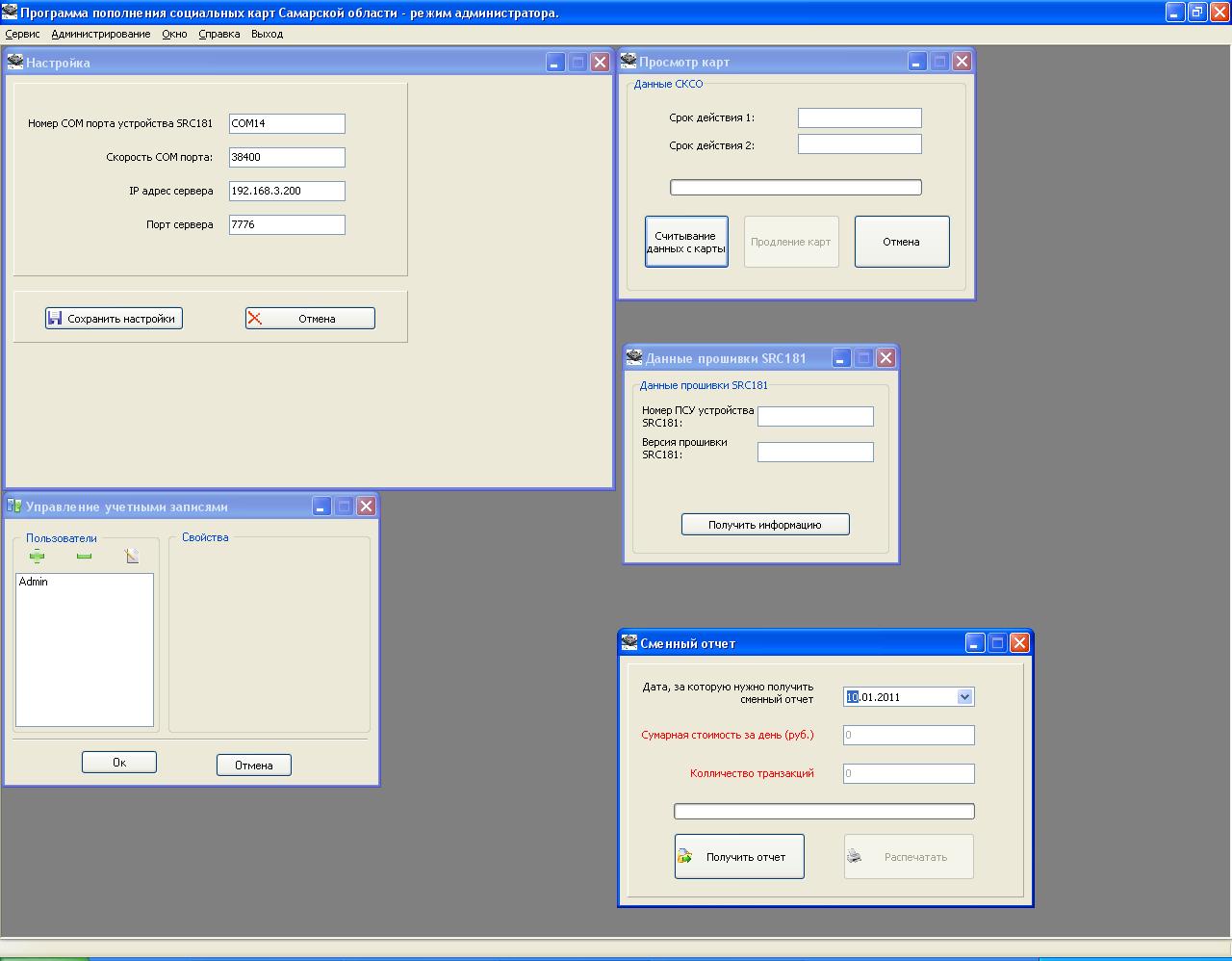Screen dimensions: 1232x961
Task: Click the Колличество транзакций label
Action: coord(752,773)
